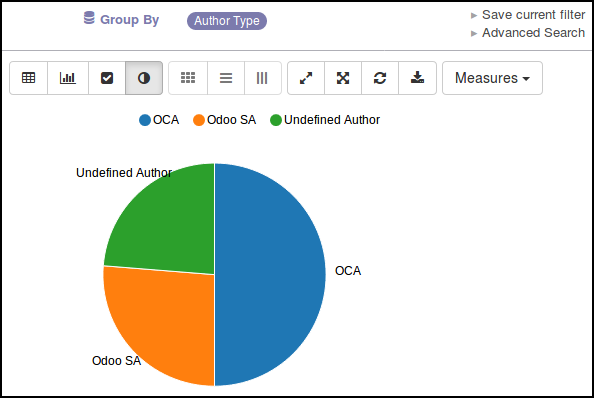Toggle Odoo SA series in the legend
Image resolution: width=594 pixels, height=398 pixels.
point(225,120)
